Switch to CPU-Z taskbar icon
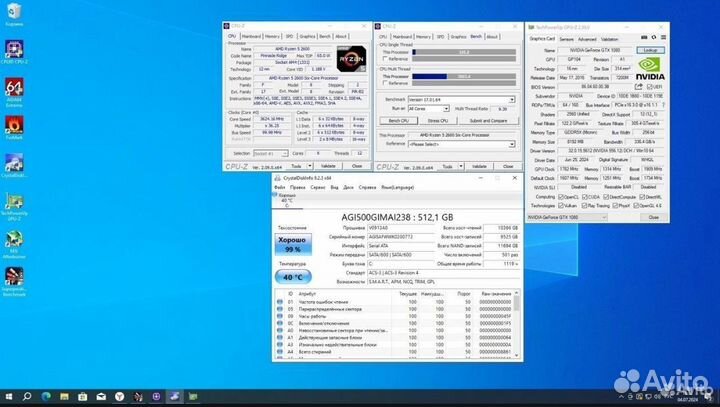 coord(156,396)
